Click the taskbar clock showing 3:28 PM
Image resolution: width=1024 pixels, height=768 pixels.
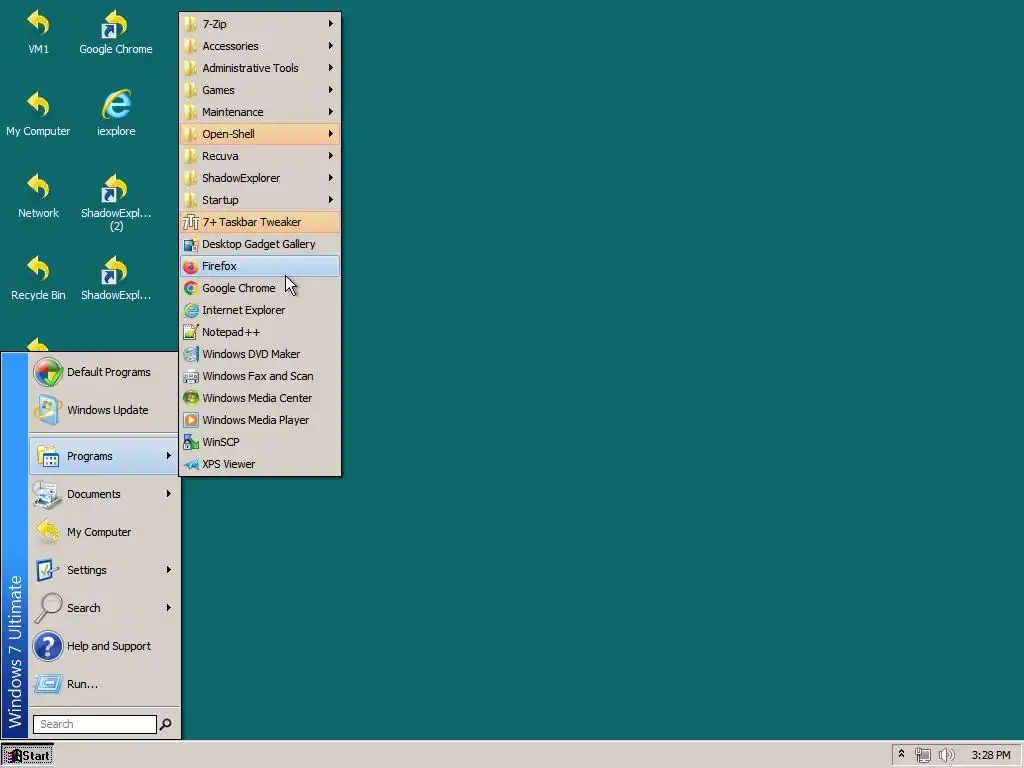(990, 755)
